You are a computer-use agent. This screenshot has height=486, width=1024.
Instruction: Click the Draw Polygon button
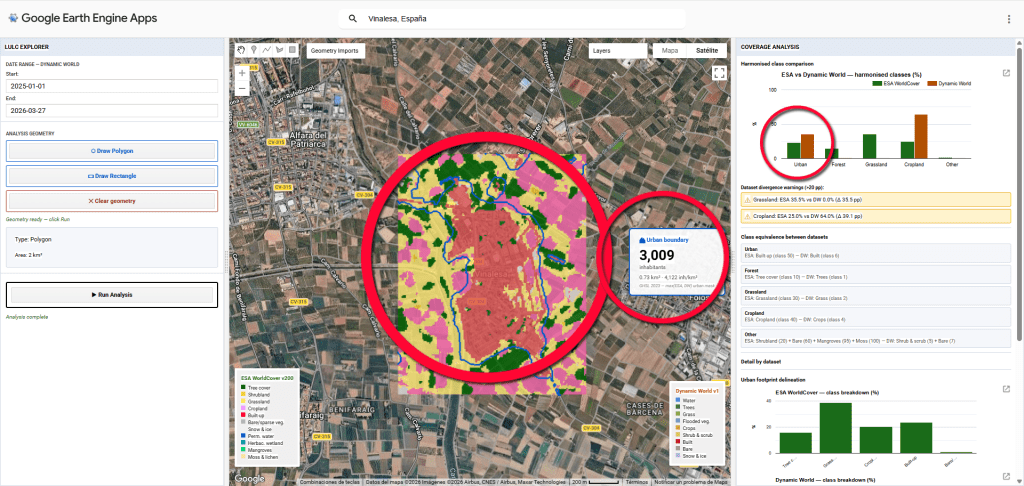pos(111,151)
